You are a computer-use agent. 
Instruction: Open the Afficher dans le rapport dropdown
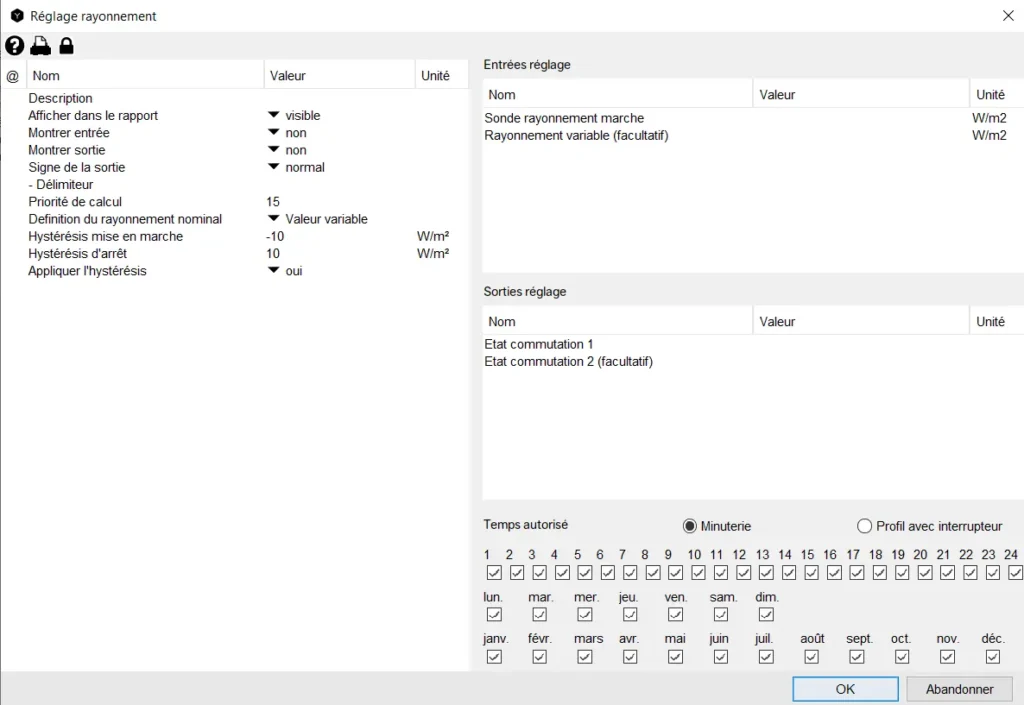click(x=272, y=116)
